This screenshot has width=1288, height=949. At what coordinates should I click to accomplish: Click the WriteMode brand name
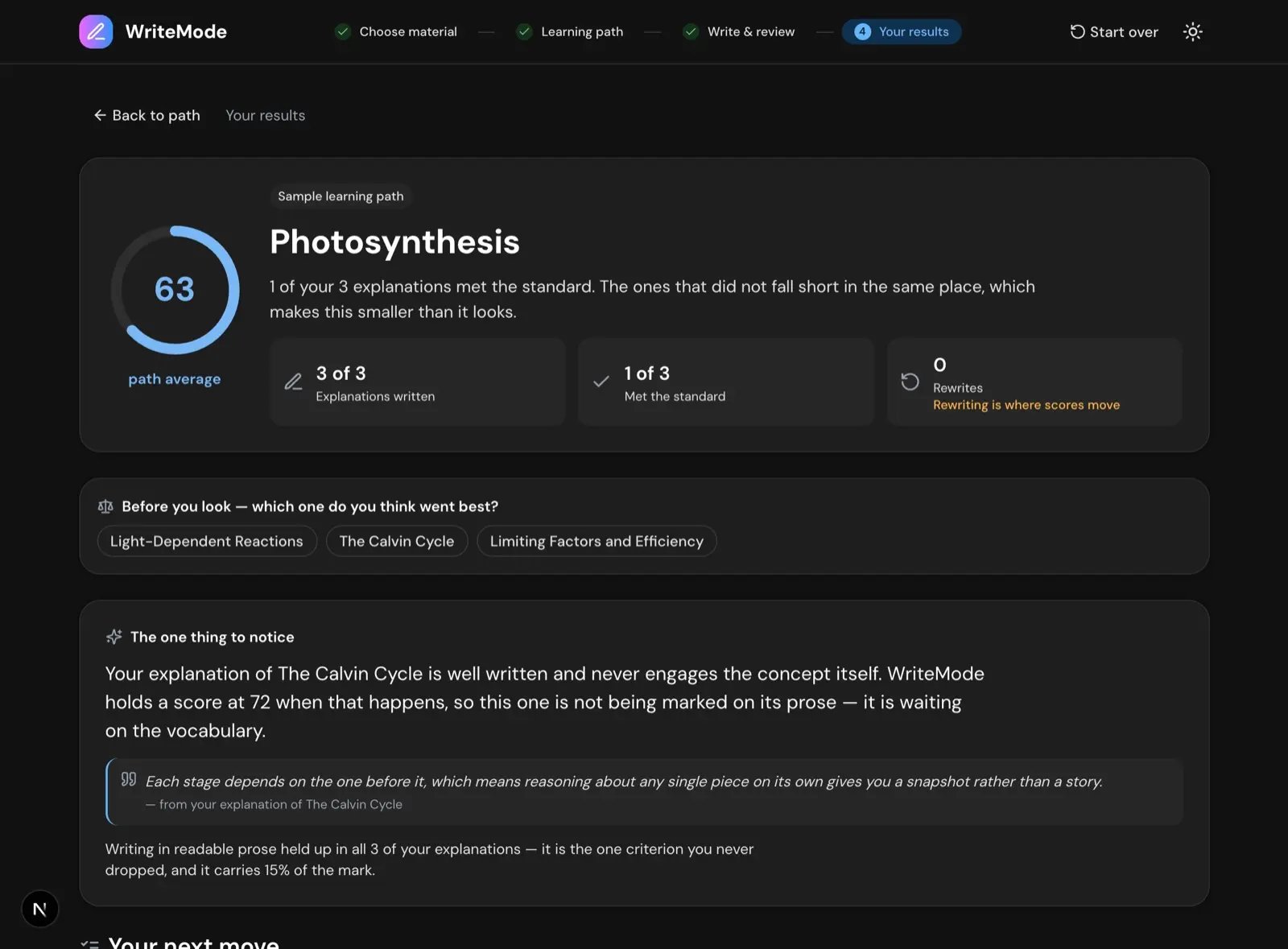[176, 31]
